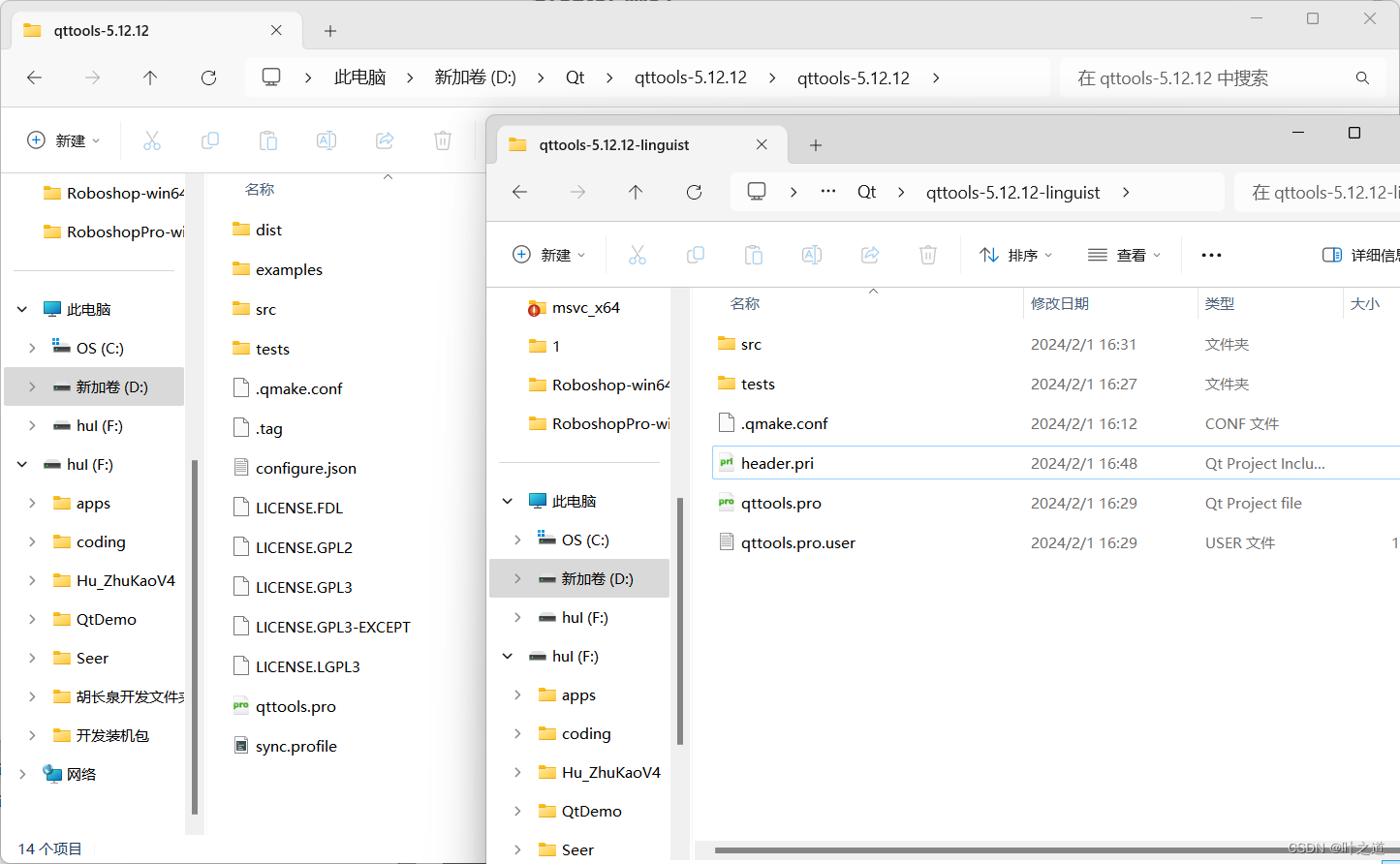This screenshot has height=864, width=1400.
Task: Refresh the linguist window
Action: pyautogui.click(x=694, y=192)
